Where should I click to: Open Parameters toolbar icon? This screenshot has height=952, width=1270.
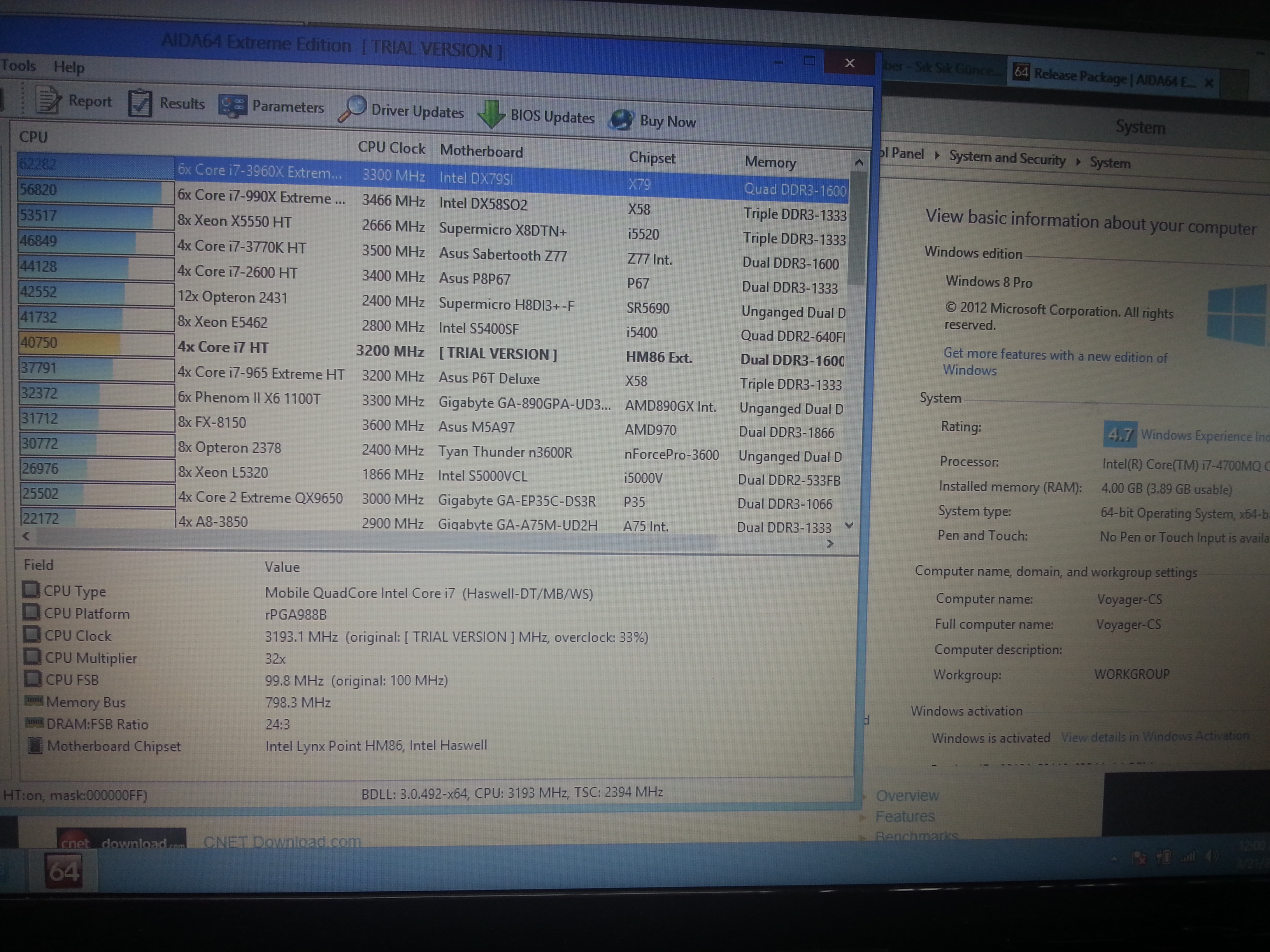(x=233, y=106)
